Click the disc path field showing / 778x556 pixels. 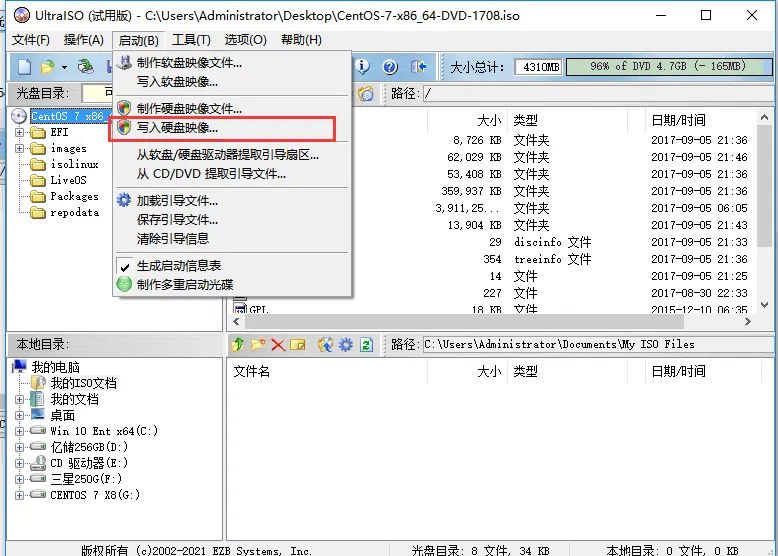tap(598, 93)
